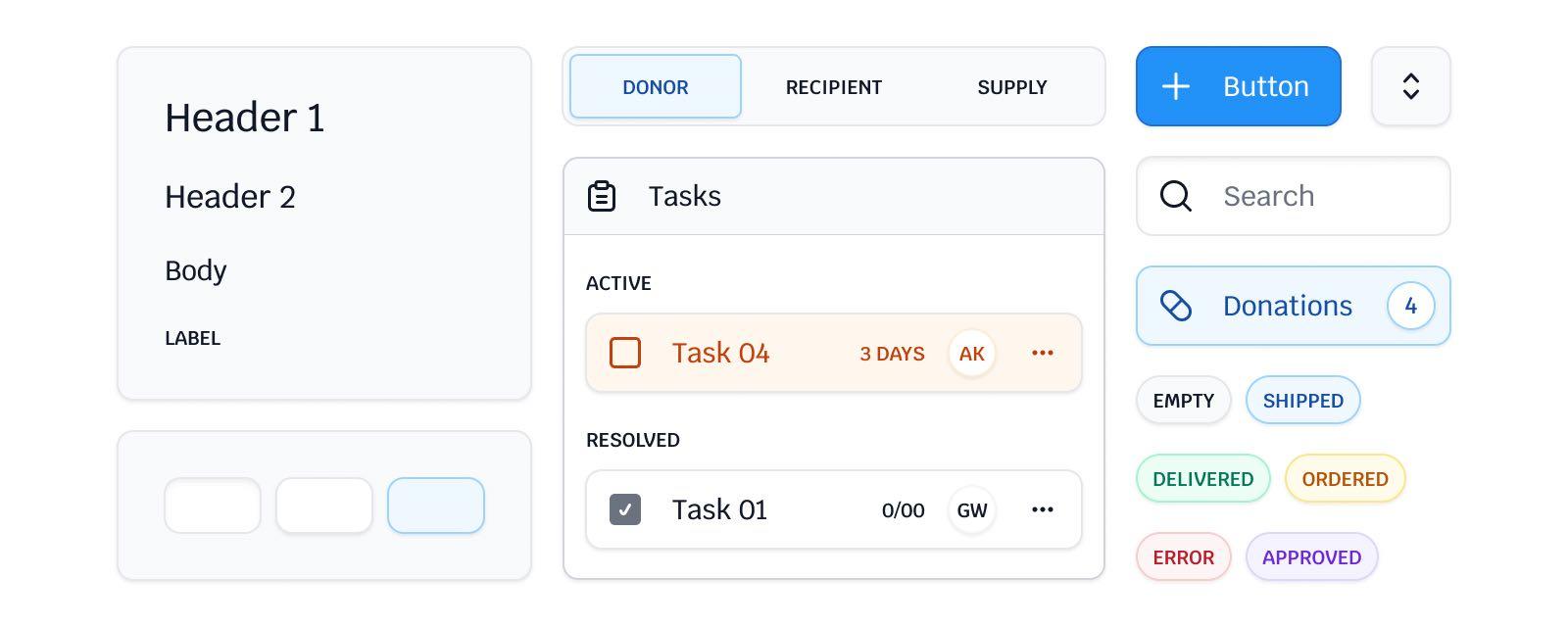The image size is (1568, 627).
Task: Check the Task 04 checkbox
Action: click(625, 353)
